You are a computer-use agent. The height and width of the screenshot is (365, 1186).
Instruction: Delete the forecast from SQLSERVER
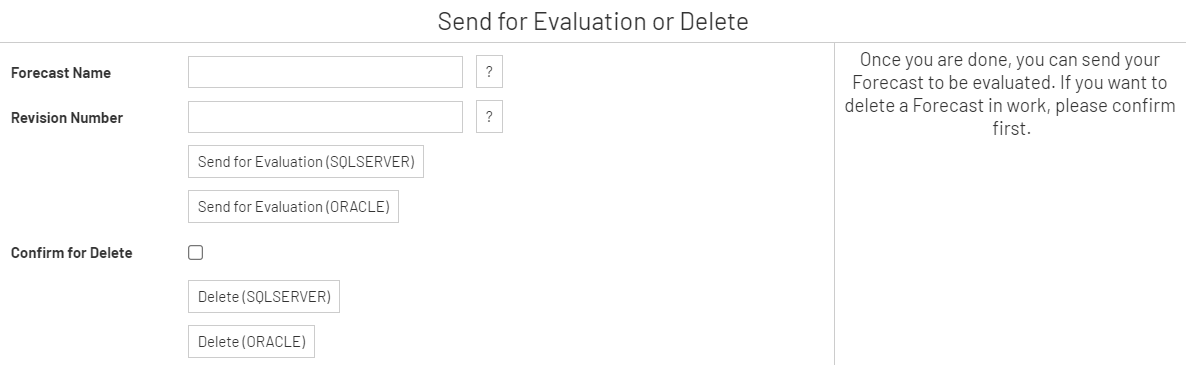263,296
